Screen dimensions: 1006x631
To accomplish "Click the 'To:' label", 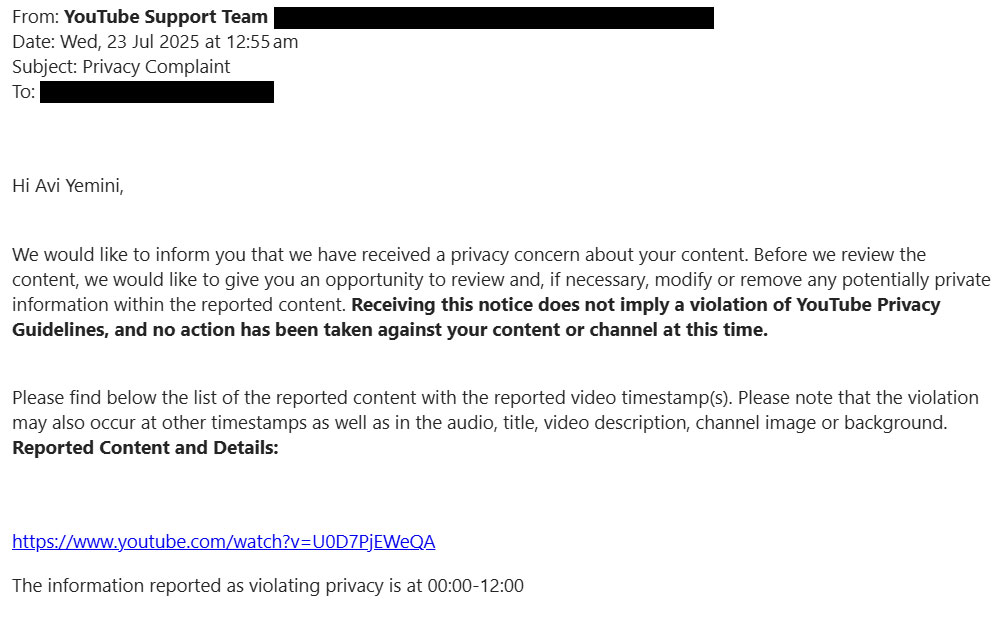I will tap(24, 92).
